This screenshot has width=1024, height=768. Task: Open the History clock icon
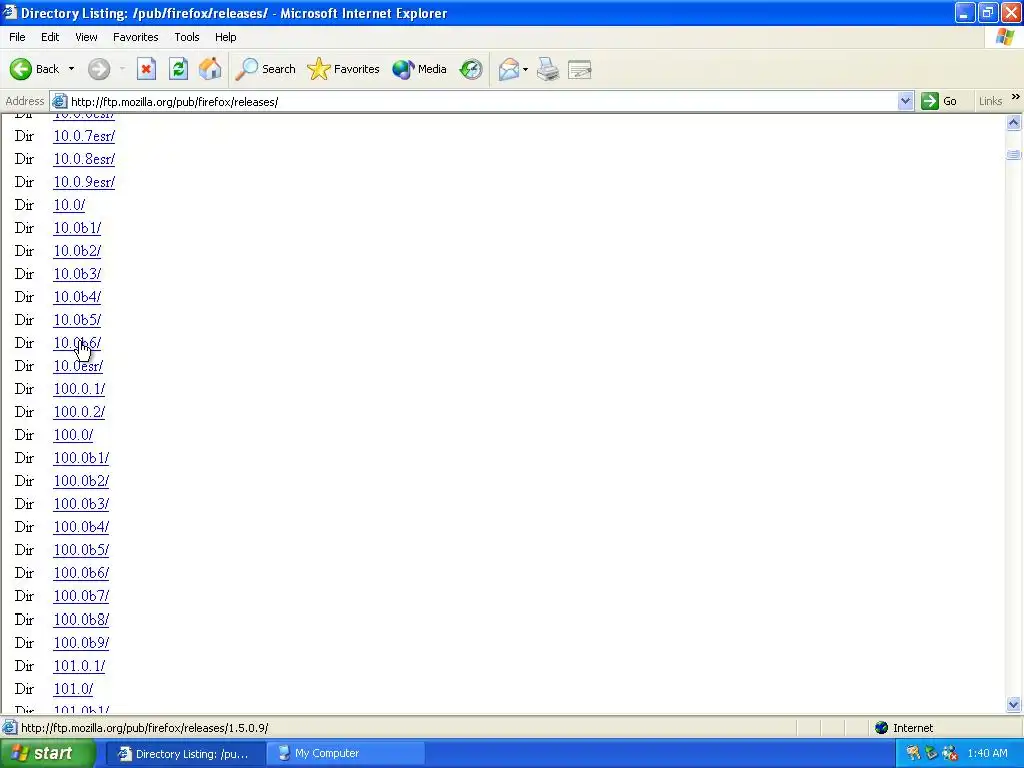[471, 69]
